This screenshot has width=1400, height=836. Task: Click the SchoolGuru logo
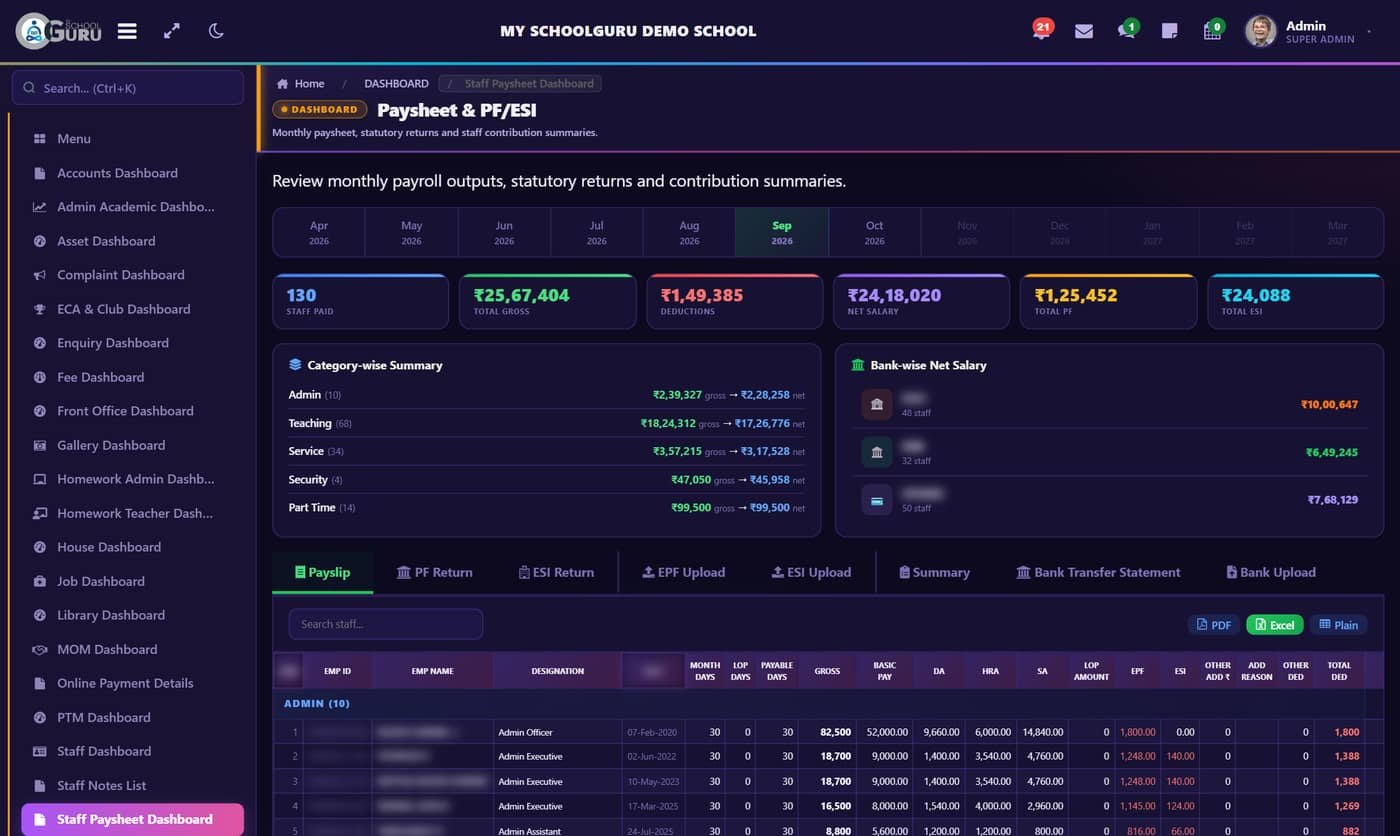[58, 31]
